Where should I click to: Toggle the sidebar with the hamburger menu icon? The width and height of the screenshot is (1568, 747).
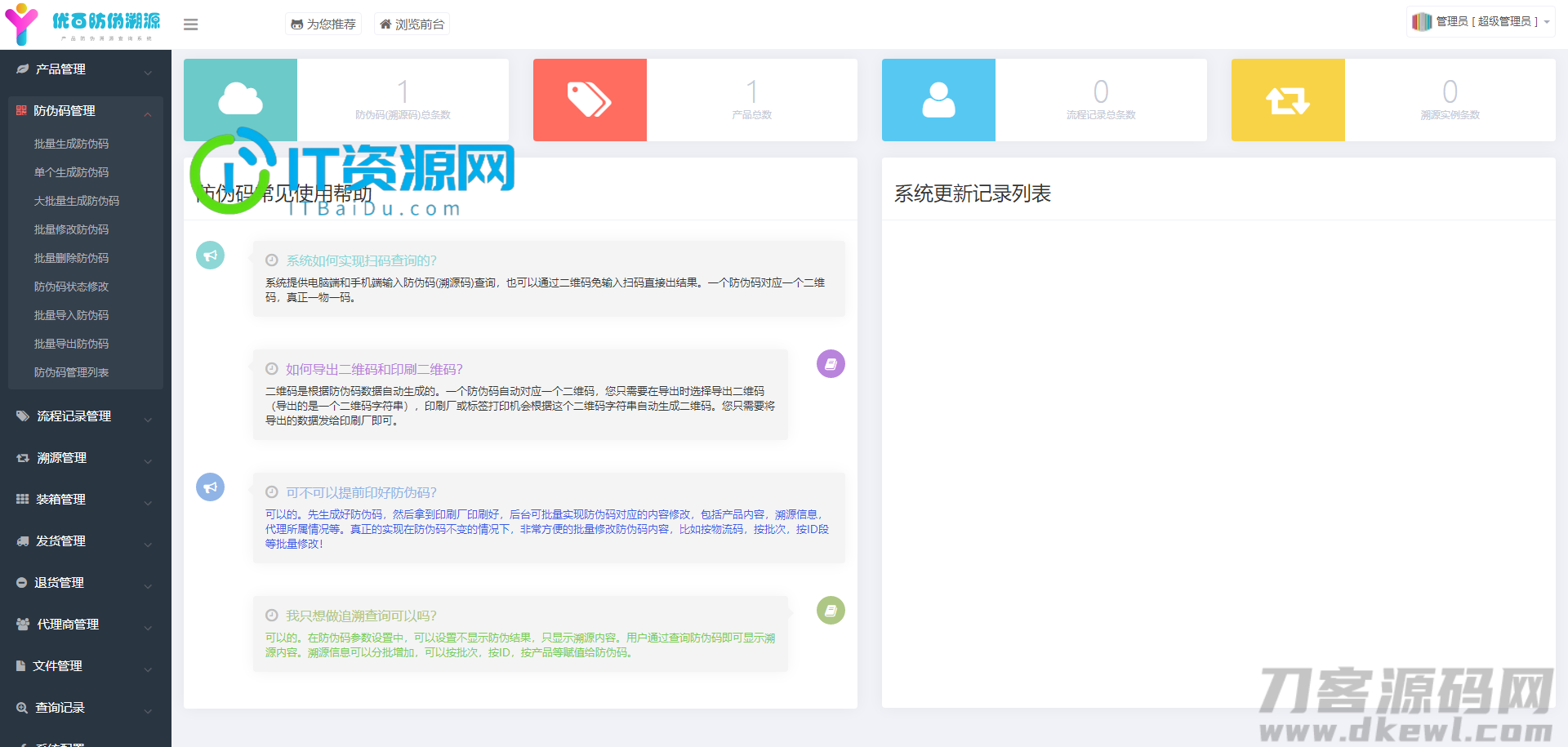[190, 24]
